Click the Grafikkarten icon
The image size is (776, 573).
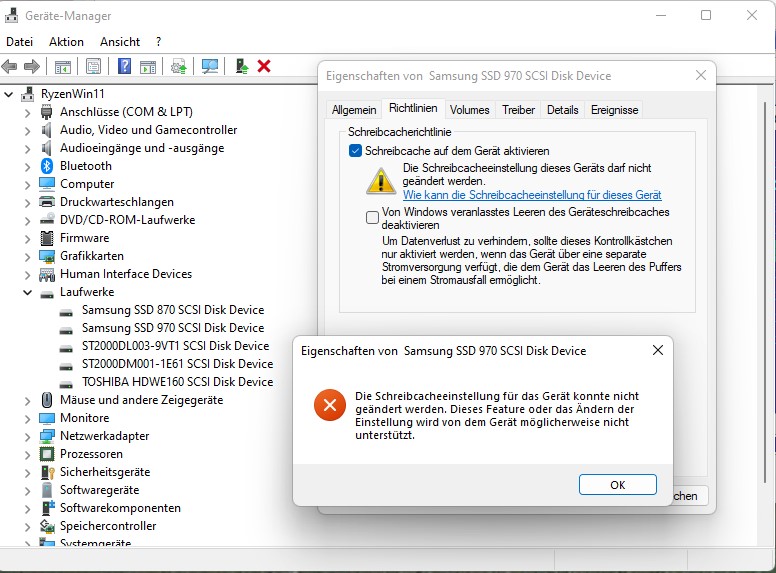pyautogui.click(x=47, y=256)
